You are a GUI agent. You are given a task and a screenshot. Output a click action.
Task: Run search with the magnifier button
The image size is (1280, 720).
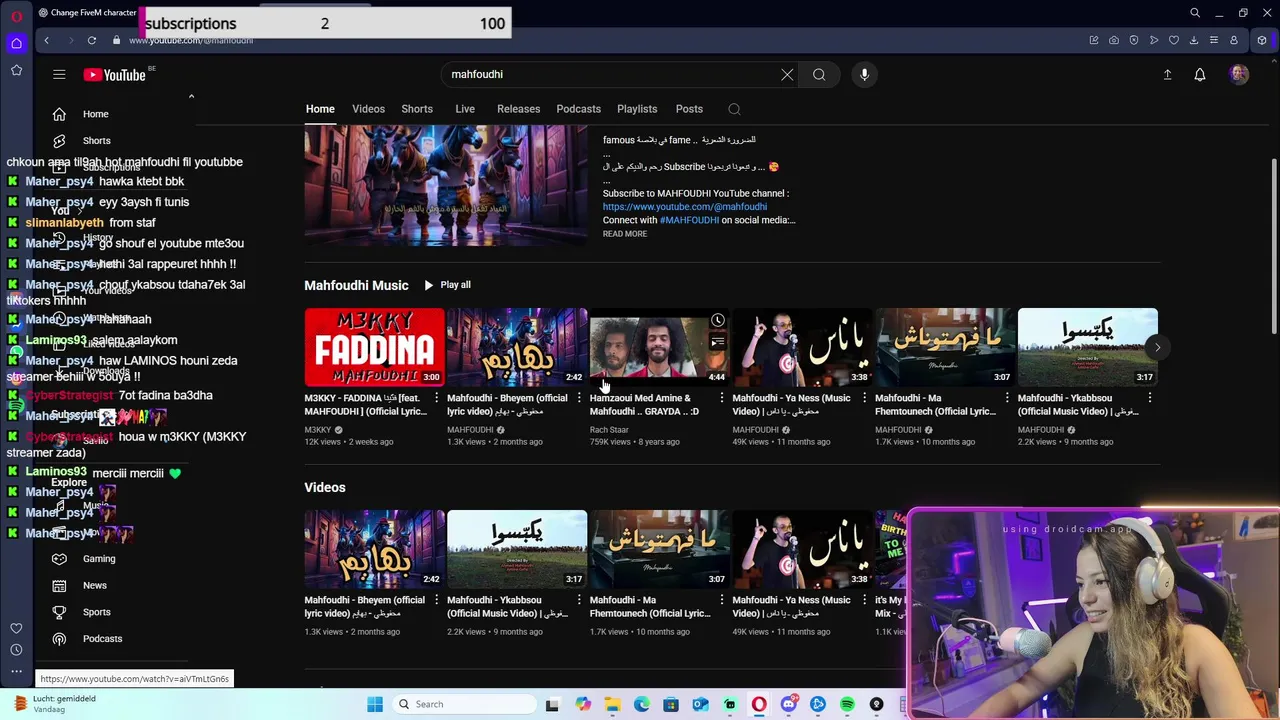[819, 74]
